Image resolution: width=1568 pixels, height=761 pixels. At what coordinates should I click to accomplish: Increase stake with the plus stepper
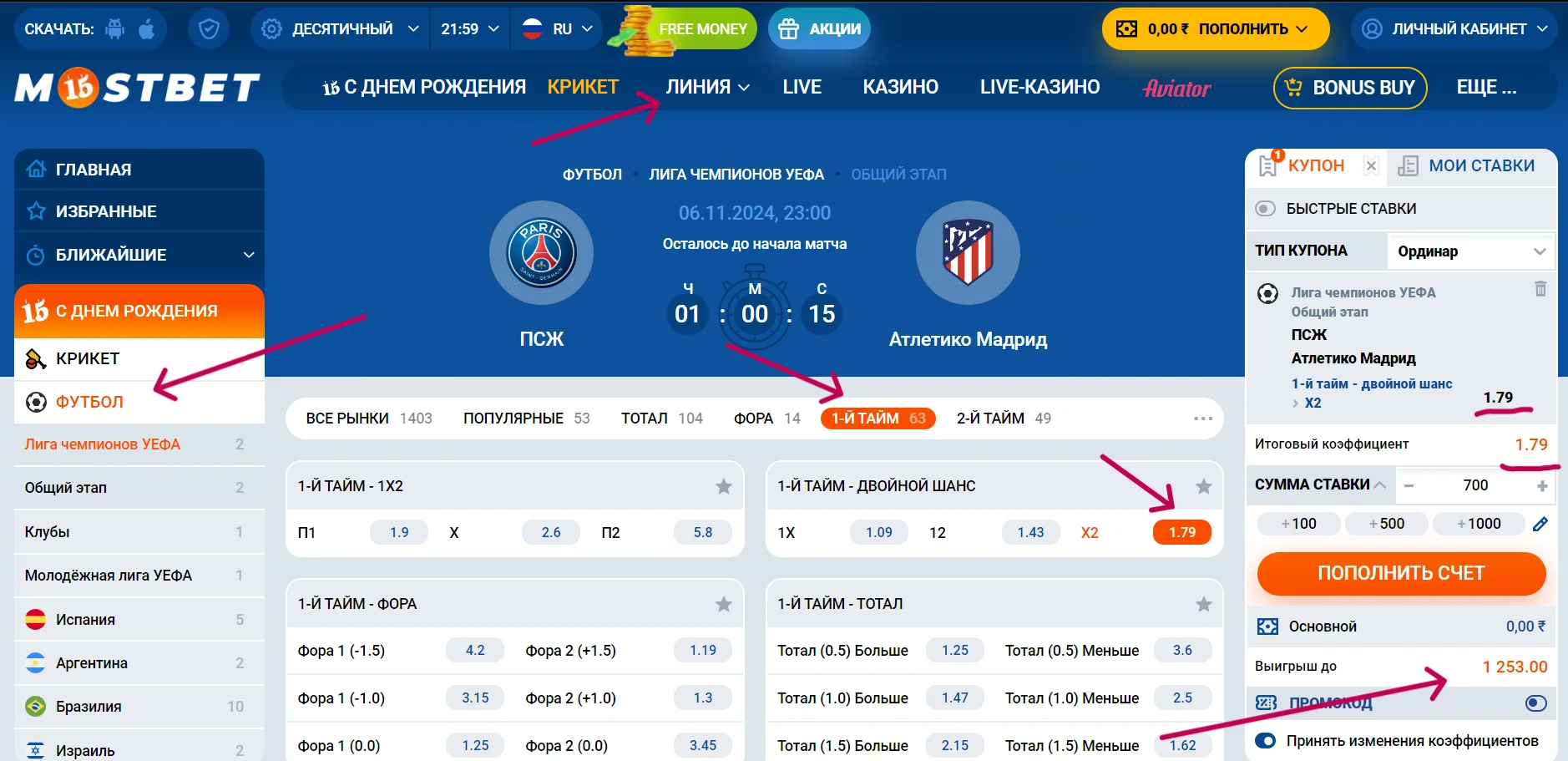coord(1541,485)
